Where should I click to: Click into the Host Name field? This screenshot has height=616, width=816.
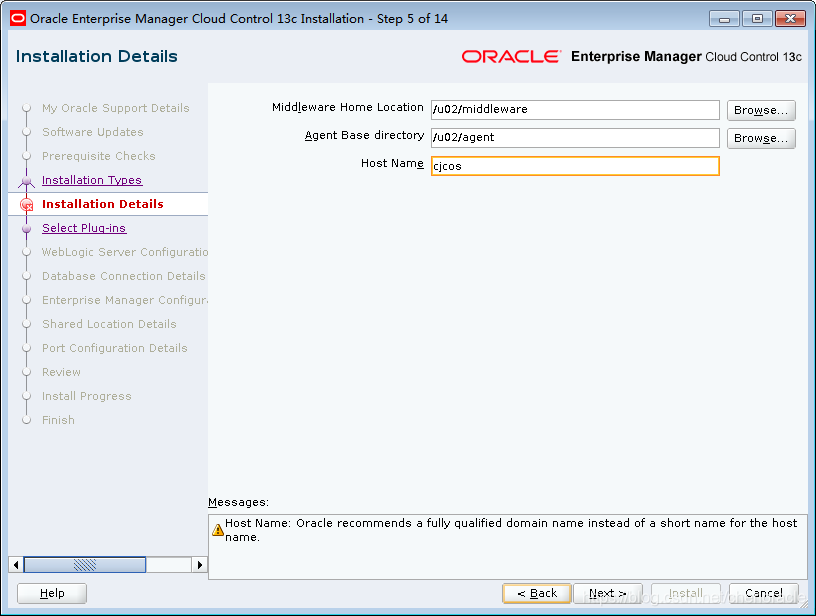pyautogui.click(x=575, y=166)
